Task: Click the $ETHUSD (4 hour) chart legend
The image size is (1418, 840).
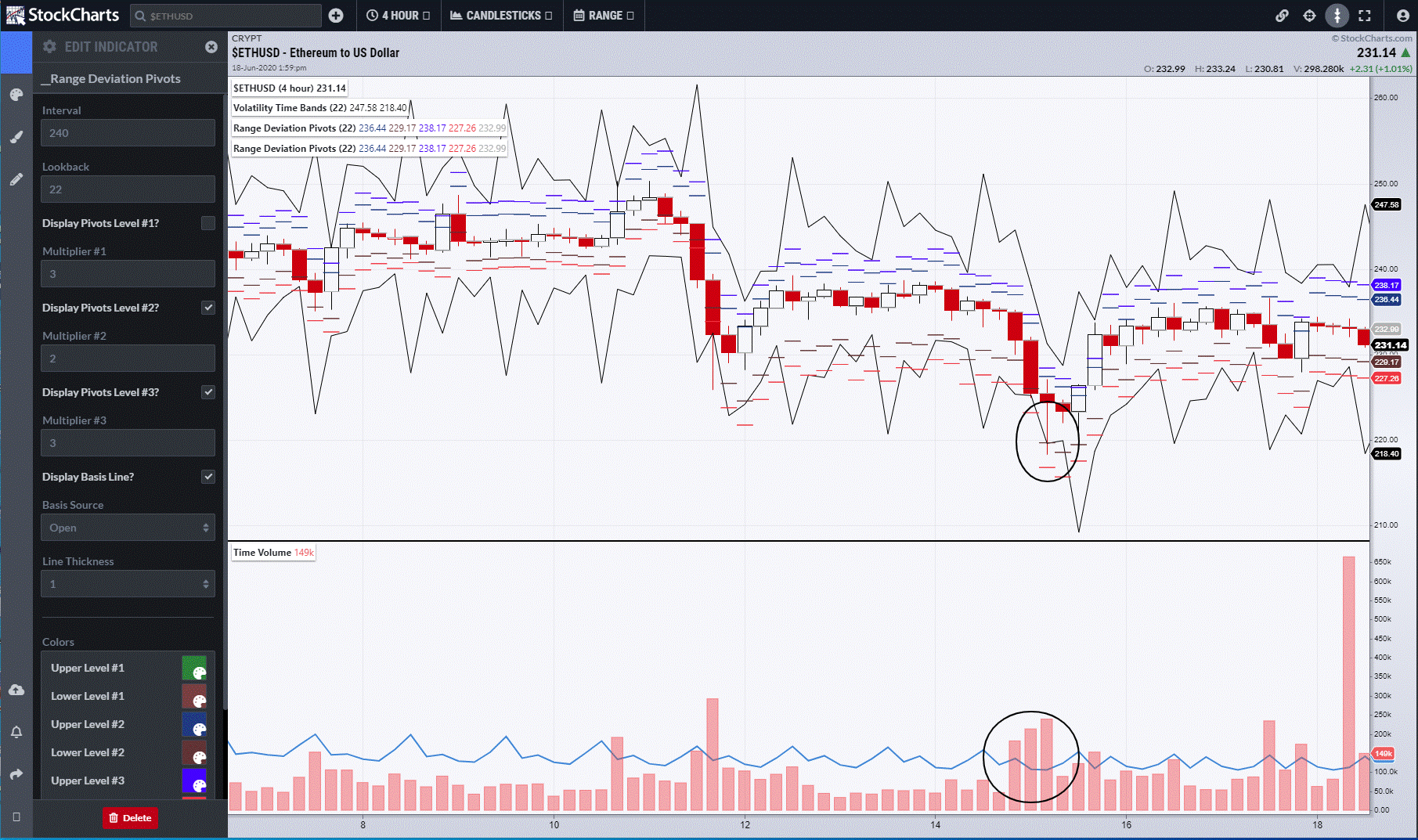Action: 290,88
